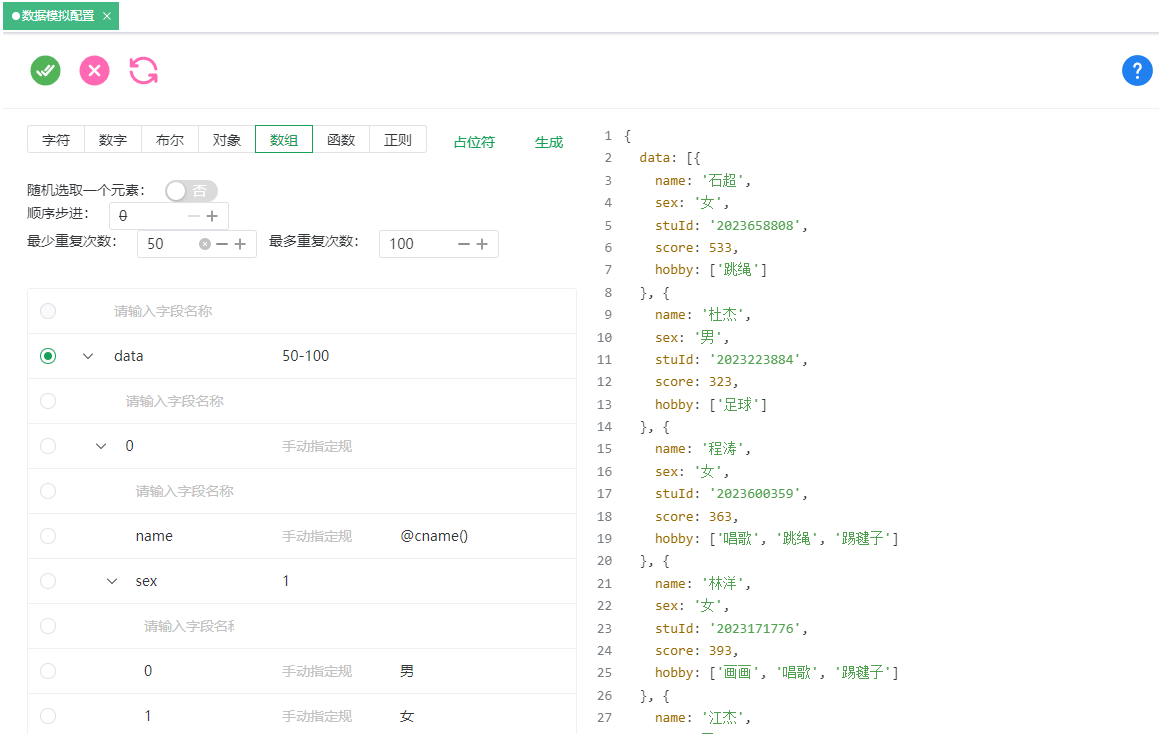This screenshot has height=734, width=1159.
Task: Click the sex field label
Action: pos(146,581)
